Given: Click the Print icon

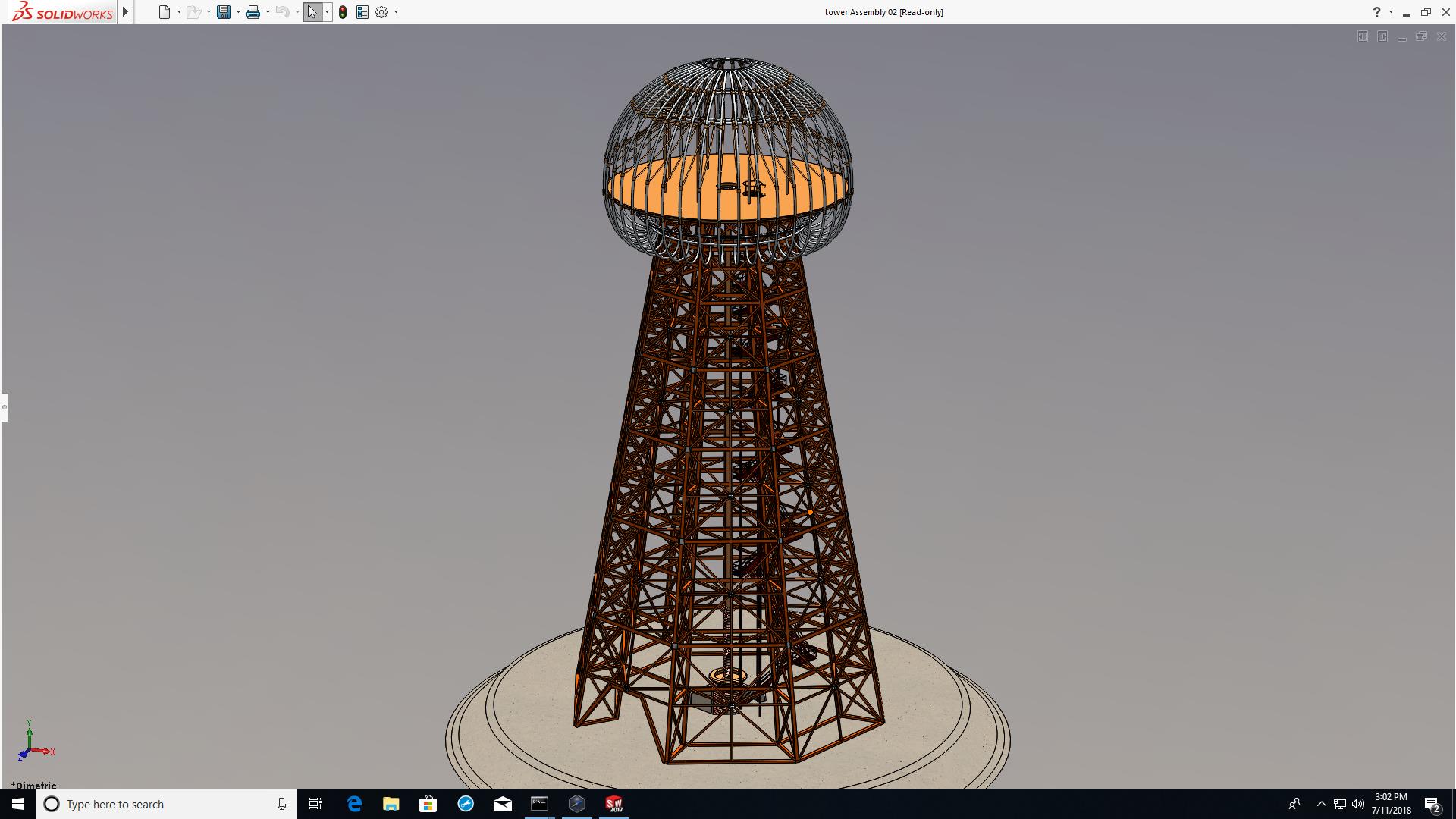Looking at the screenshot, I should [253, 12].
